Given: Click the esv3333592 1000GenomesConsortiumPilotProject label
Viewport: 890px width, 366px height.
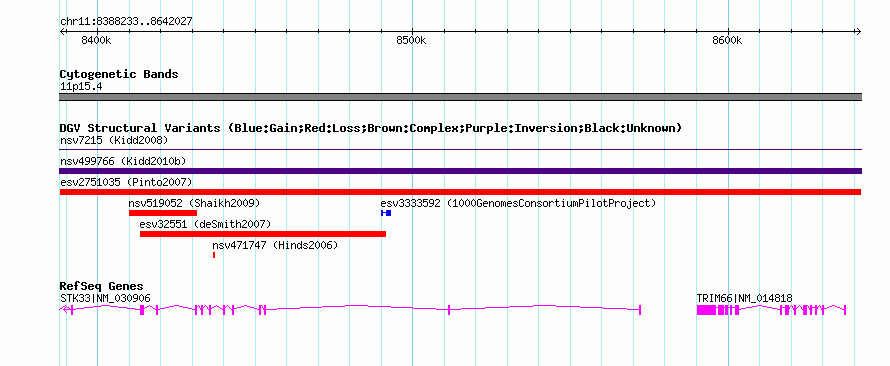Looking at the screenshot, I should [518, 203].
